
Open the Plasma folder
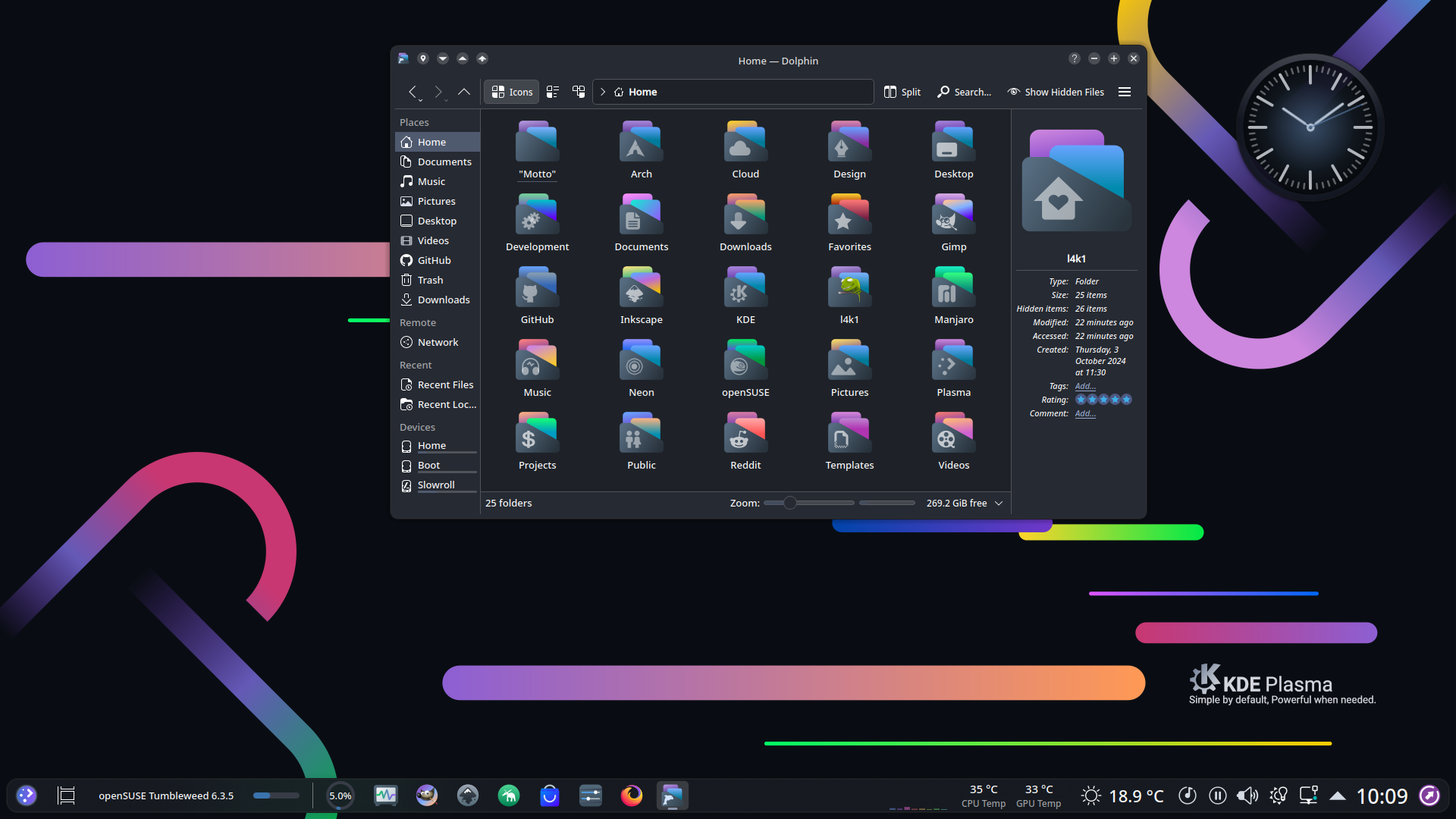click(x=953, y=369)
